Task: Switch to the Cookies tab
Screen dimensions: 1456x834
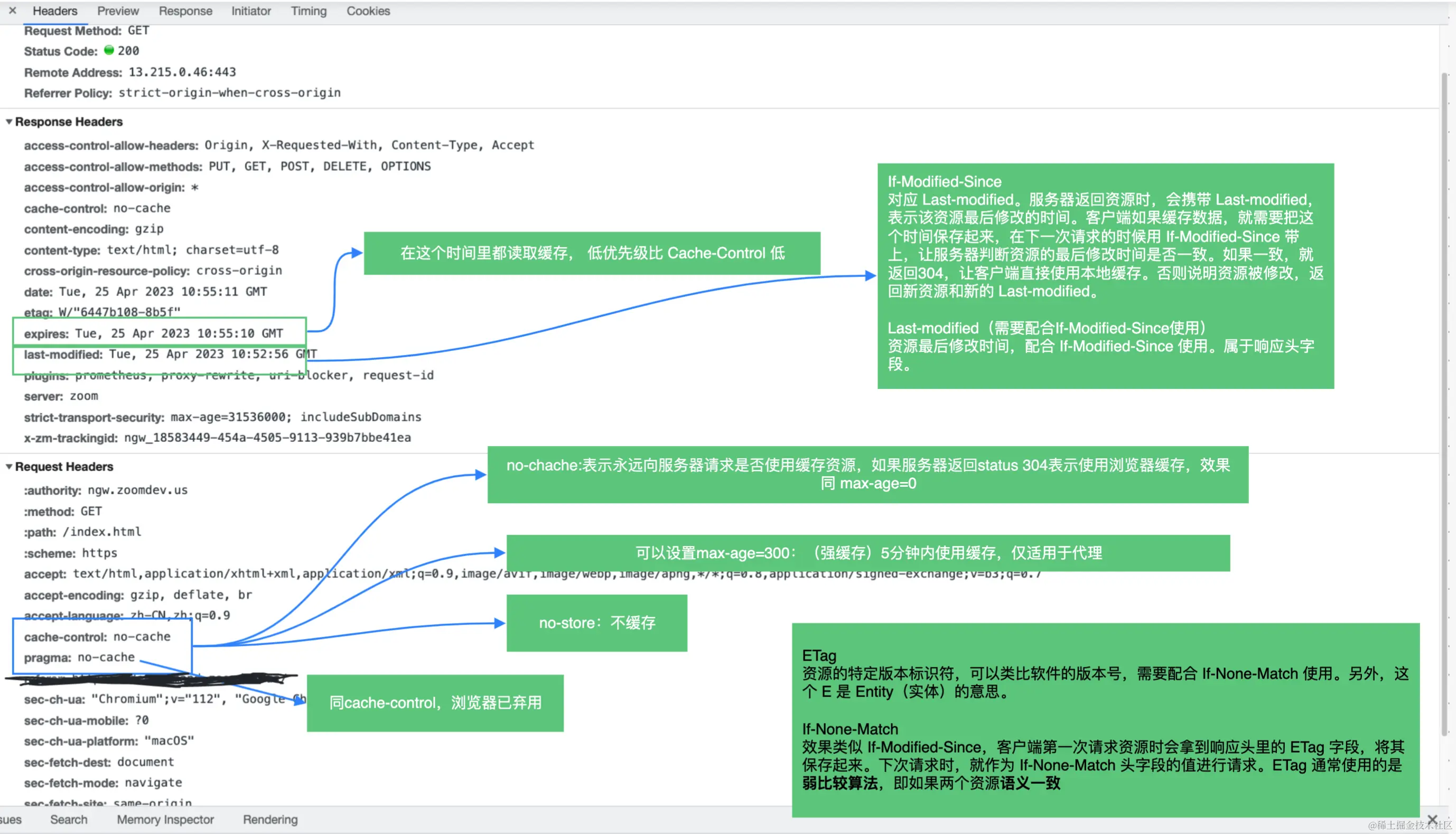Action: tap(368, 11)
